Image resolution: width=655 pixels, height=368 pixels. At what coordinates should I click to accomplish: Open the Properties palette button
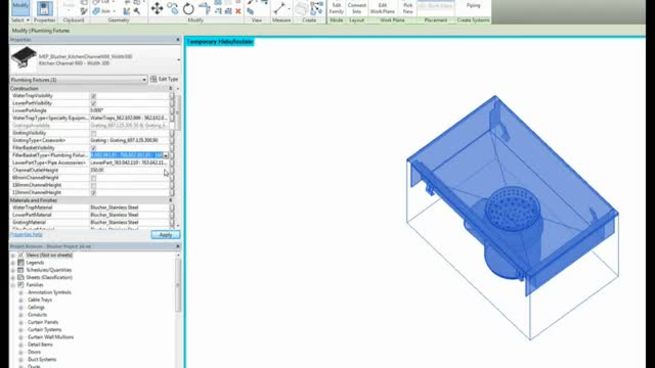tap(44, 8)
